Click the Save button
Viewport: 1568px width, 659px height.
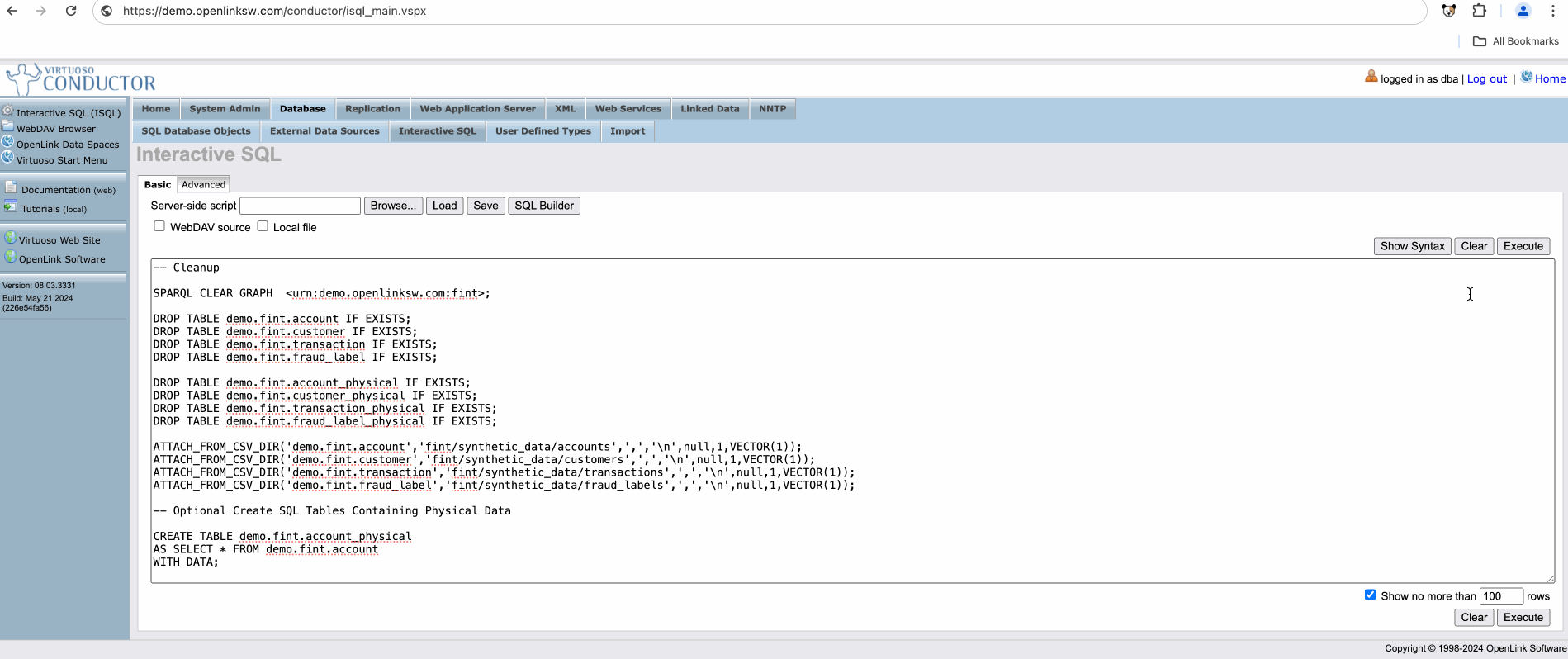tap(486, 206)
